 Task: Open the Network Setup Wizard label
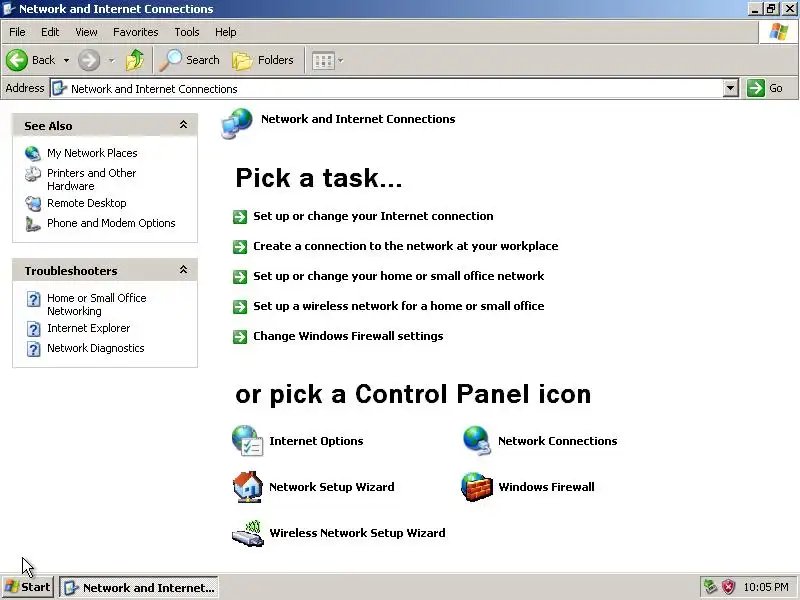[x=332, y=487]
